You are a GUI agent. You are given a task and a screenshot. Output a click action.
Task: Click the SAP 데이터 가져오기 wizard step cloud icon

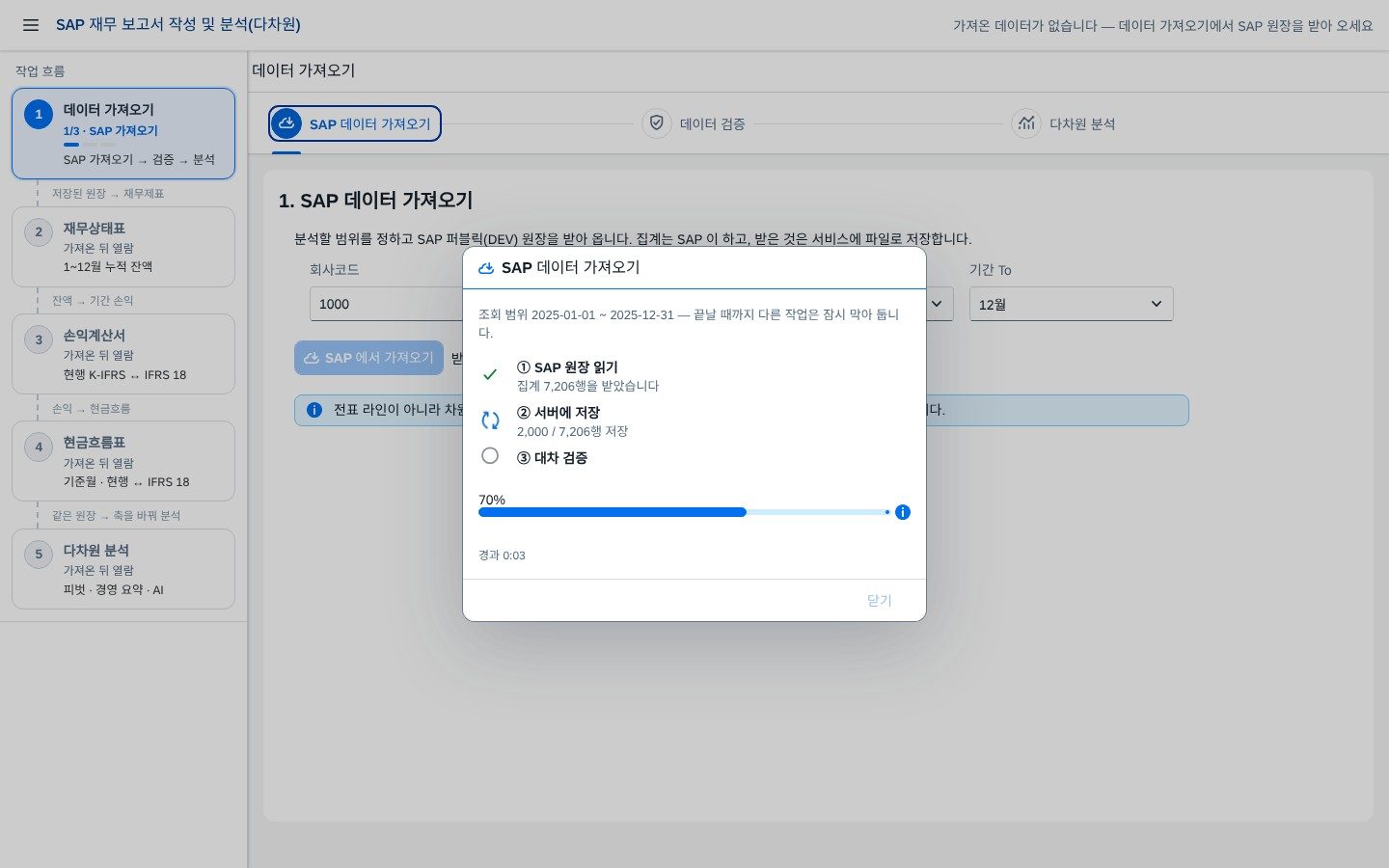(x=286, y=123)
